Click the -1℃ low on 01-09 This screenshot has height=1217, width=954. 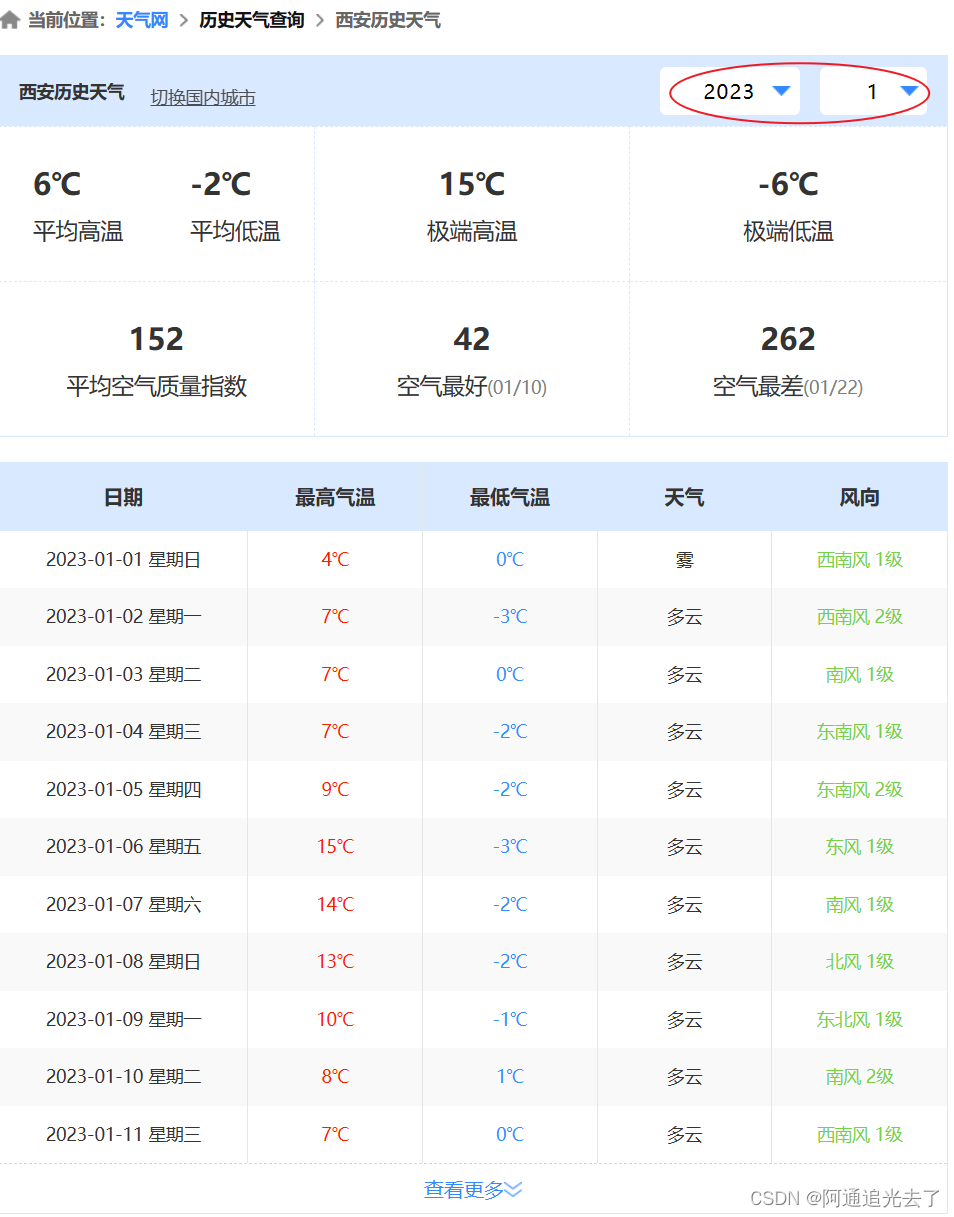point(510,1020)
